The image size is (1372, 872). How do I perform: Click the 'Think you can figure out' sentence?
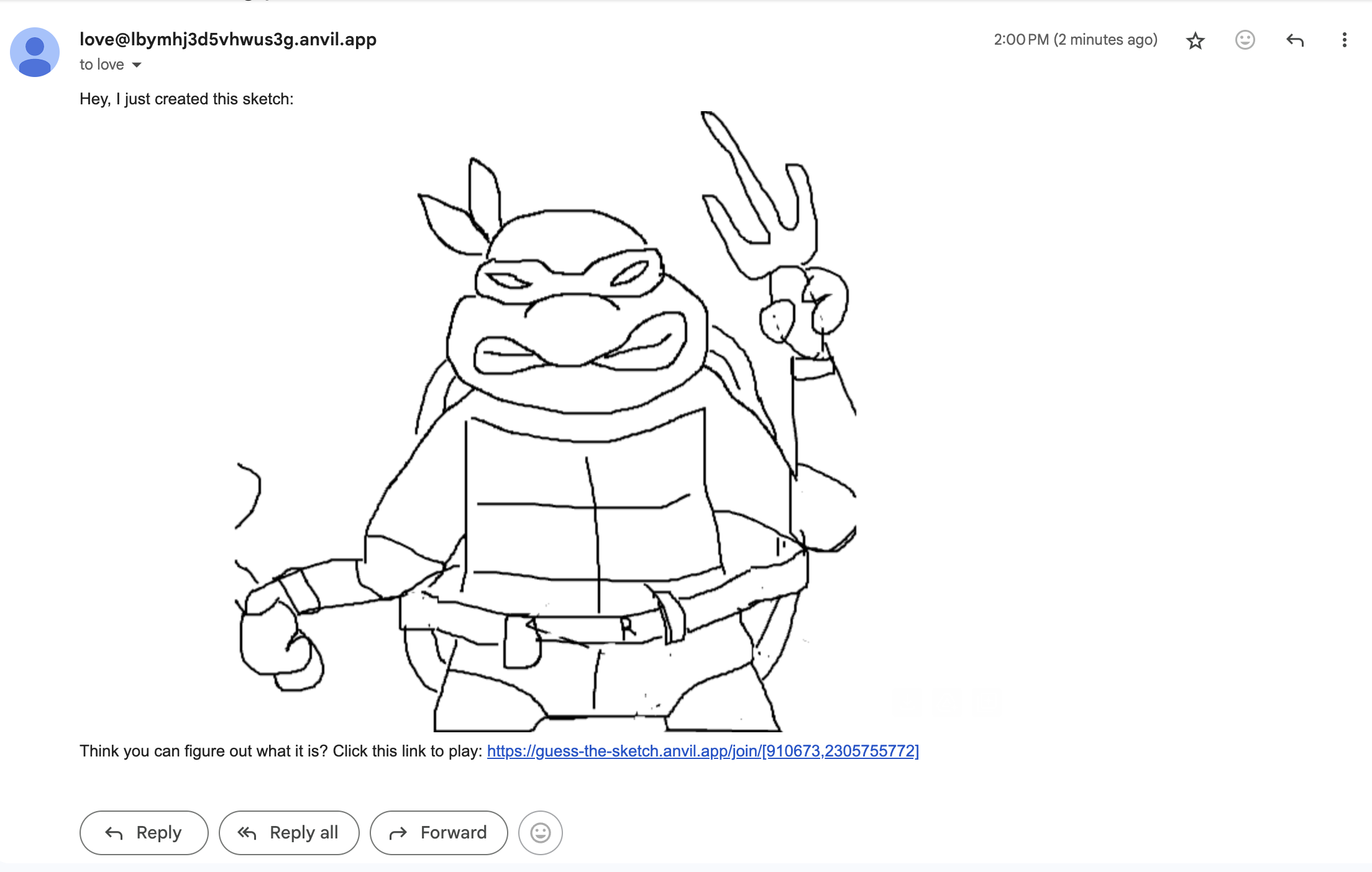(x=281, y=752)
